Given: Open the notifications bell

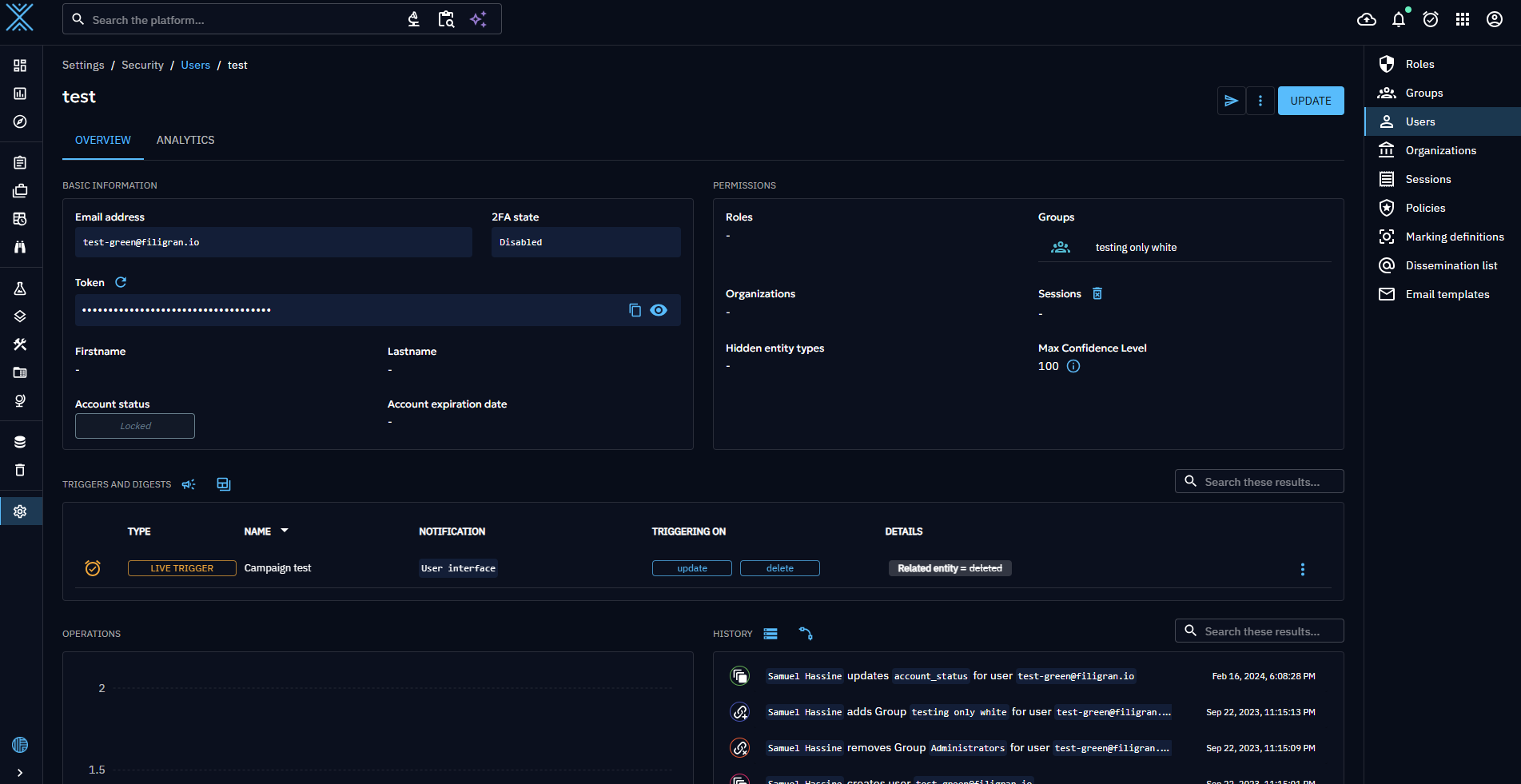Looking at the screenshot, I should tap(1399, 19).
